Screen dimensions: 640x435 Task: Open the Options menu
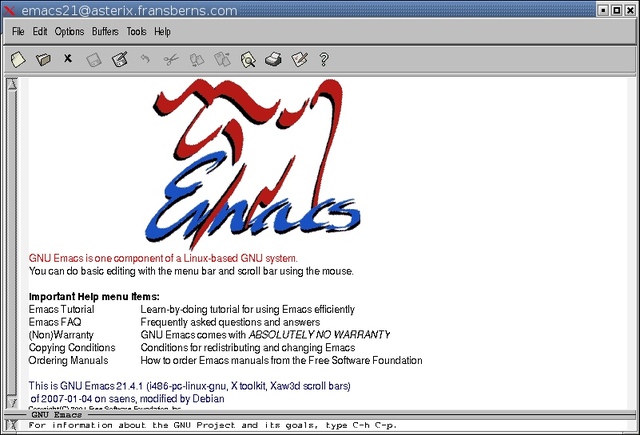coord(69,31)
